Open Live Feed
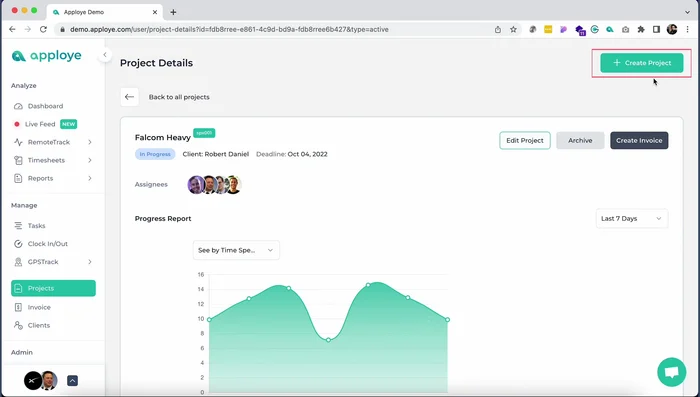The height and width of the screenshot is (397, 700). coord(40,124)
